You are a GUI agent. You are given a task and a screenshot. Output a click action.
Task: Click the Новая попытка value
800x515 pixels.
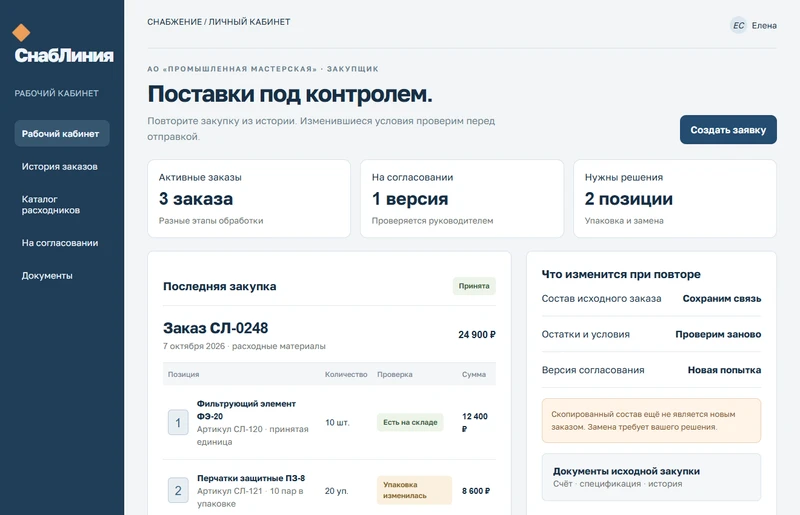pyautogui.click(x=724, y=370)
